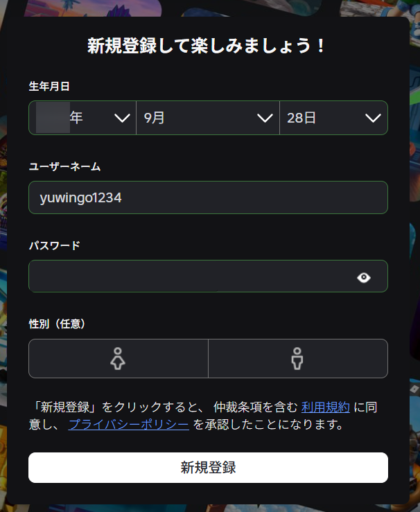The width and height of the screenshot is (420, 512).
Task: Select the female gender icon
Action: click(x=118, y=358)
